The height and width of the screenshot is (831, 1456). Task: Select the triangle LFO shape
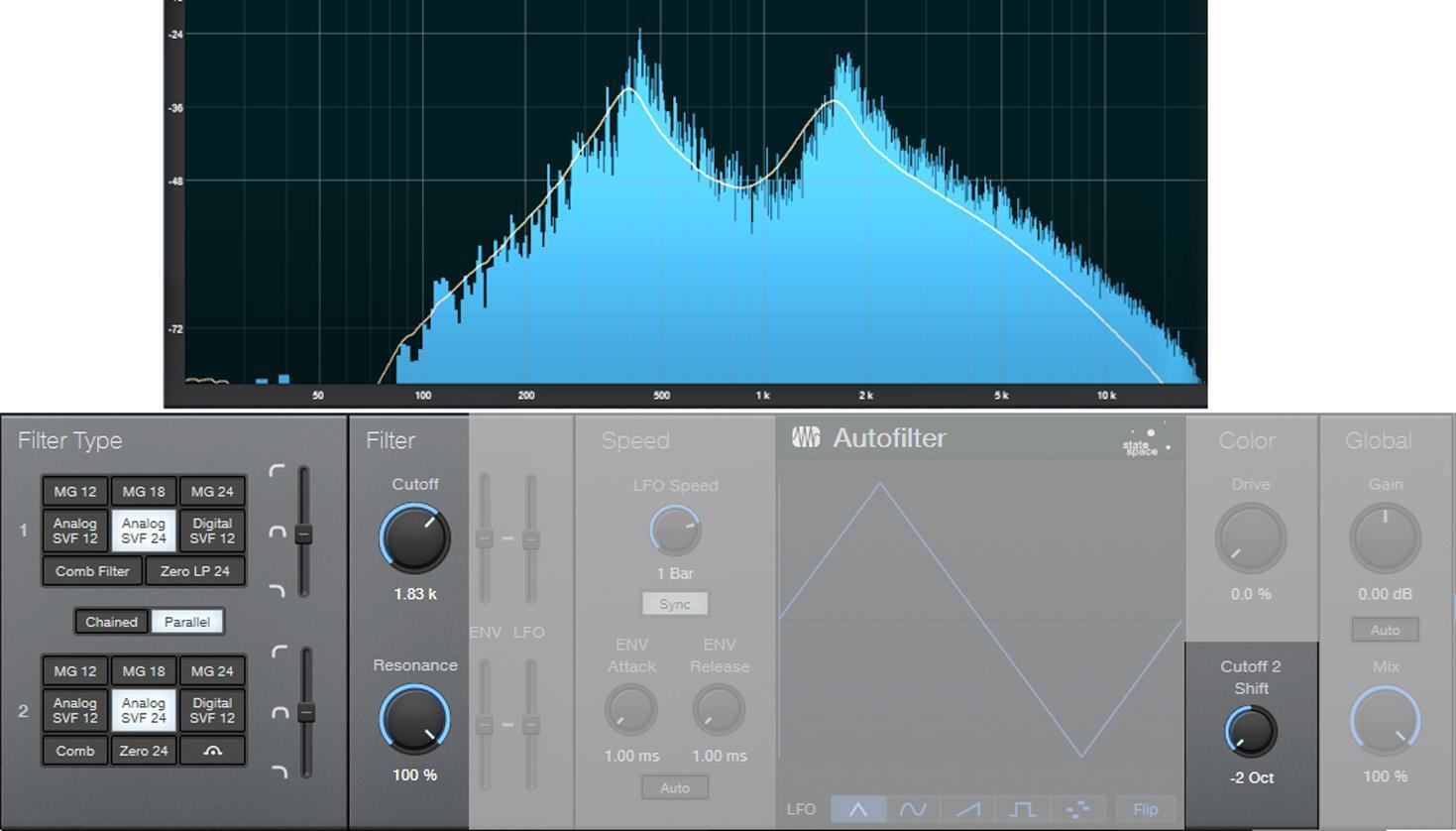[858, 809]
